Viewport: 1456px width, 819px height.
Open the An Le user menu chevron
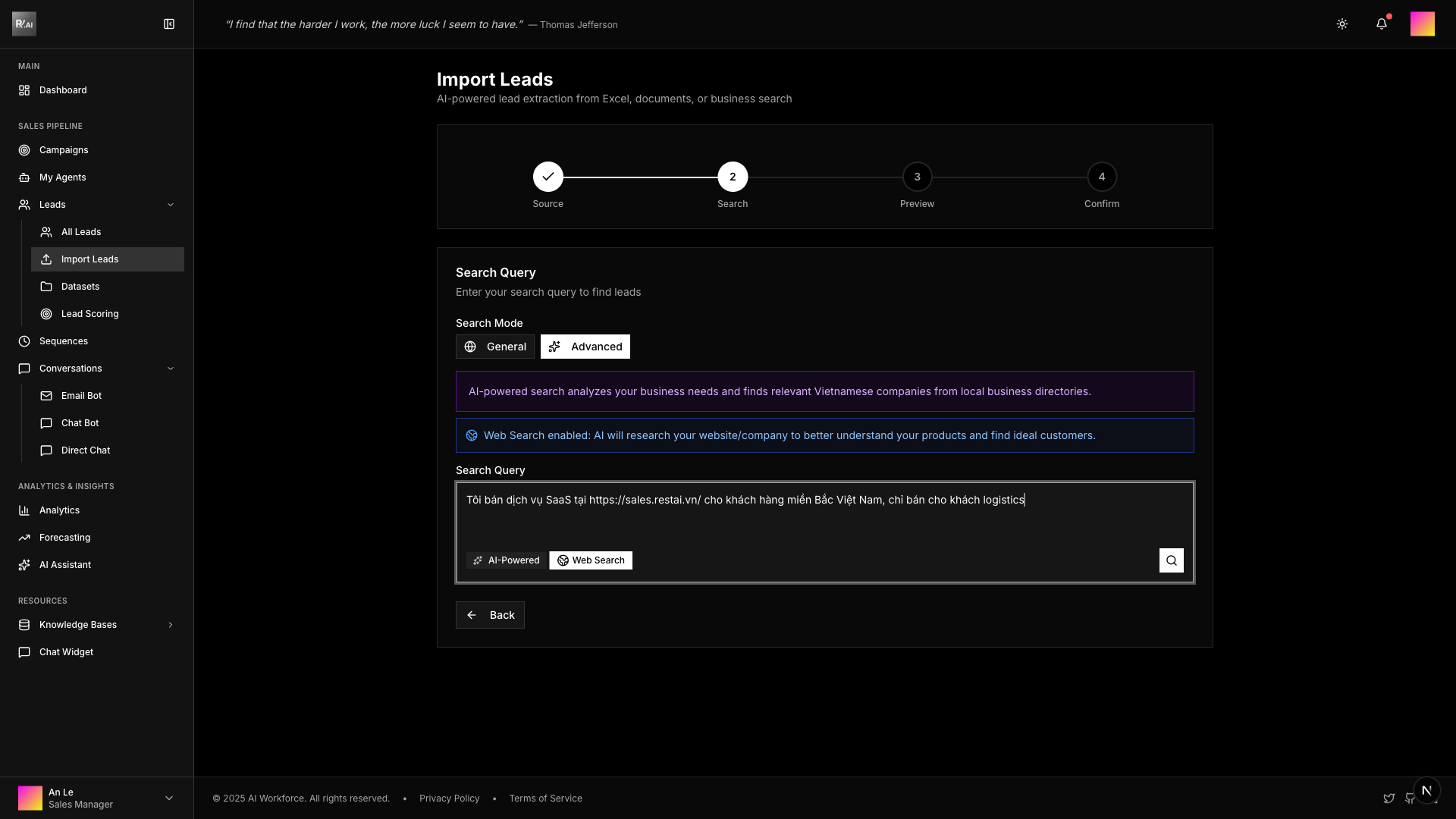click(168, 798)
